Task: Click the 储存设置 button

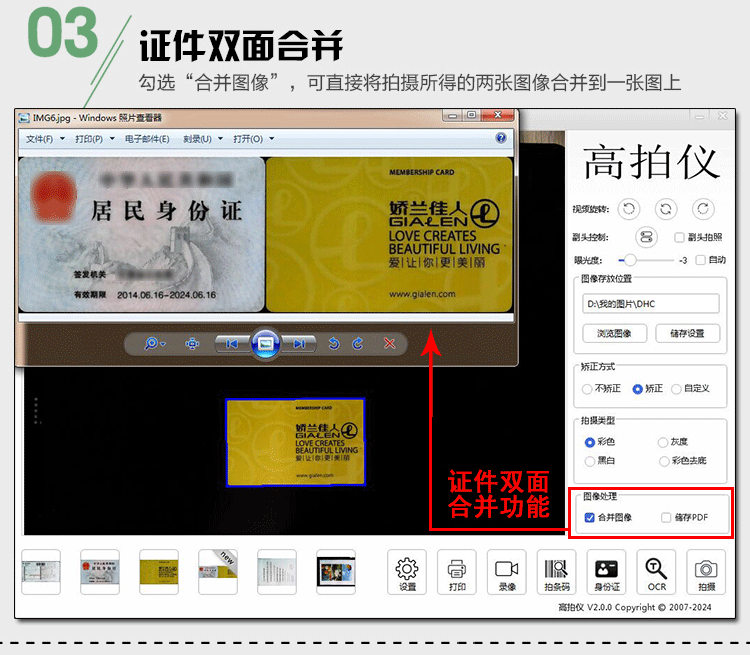Action: (x=687, y=333)
